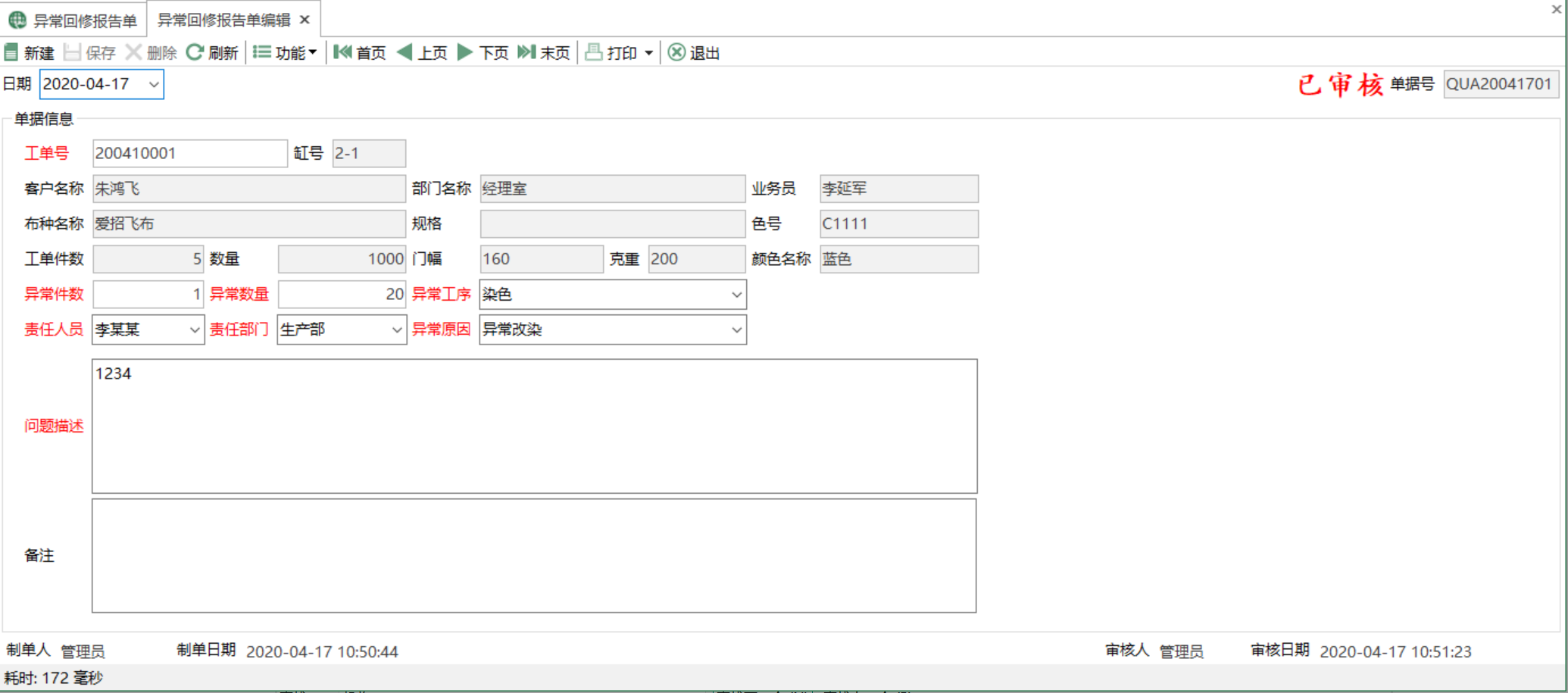
Task: Switch to the 异常回修报告单 tab
Action: (73, 20)
